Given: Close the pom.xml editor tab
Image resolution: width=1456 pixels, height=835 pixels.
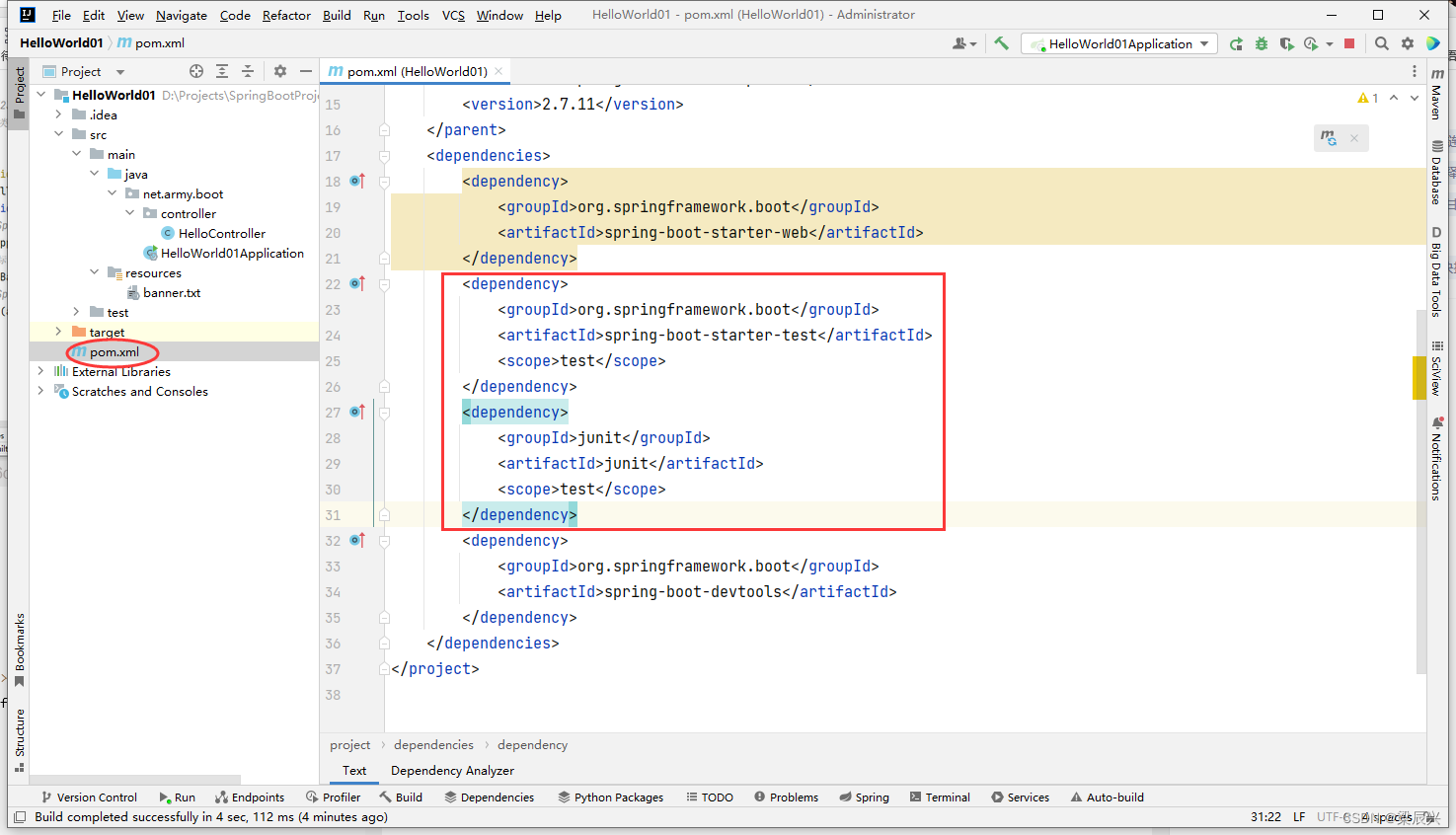Looking at the screenshot, I should click(499, 71).
